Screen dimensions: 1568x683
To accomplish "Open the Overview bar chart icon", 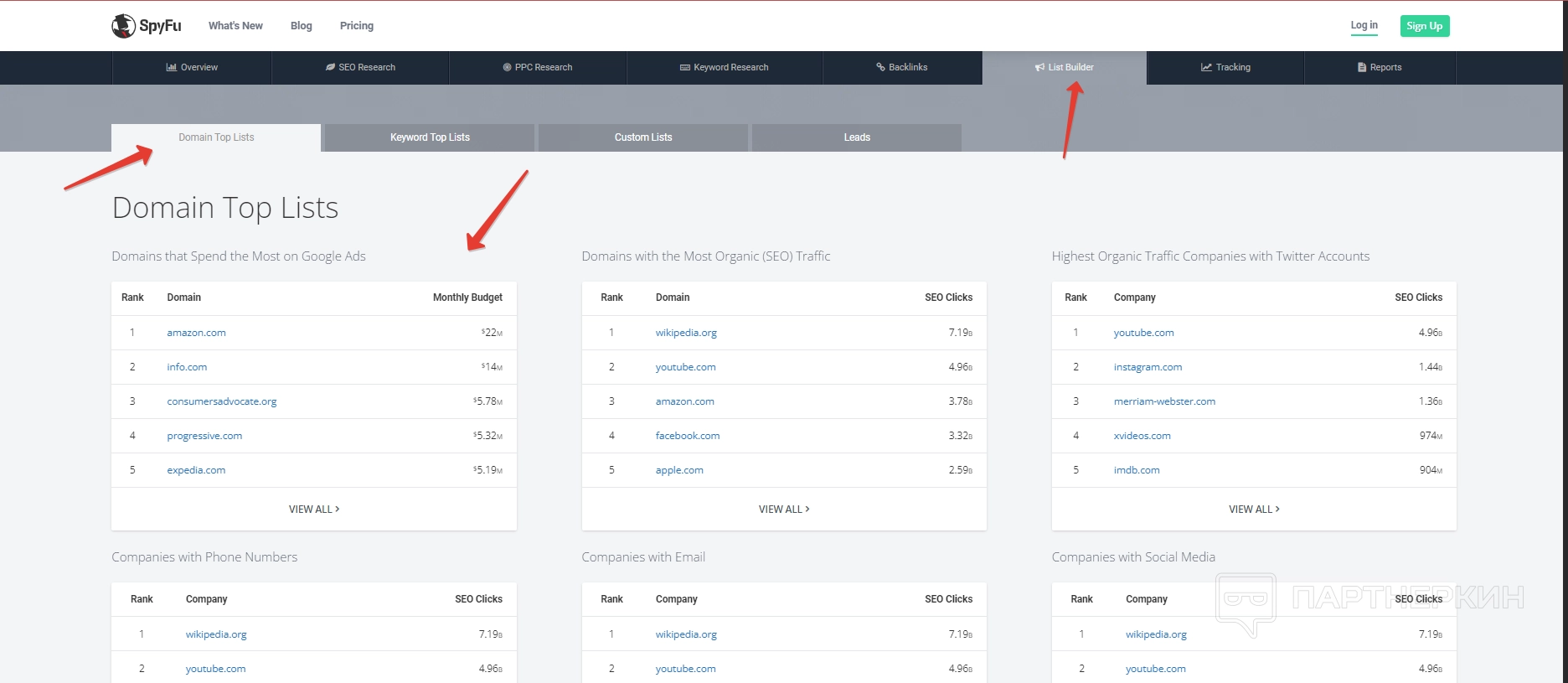I will pyautogui.click(x=171, y=67).
